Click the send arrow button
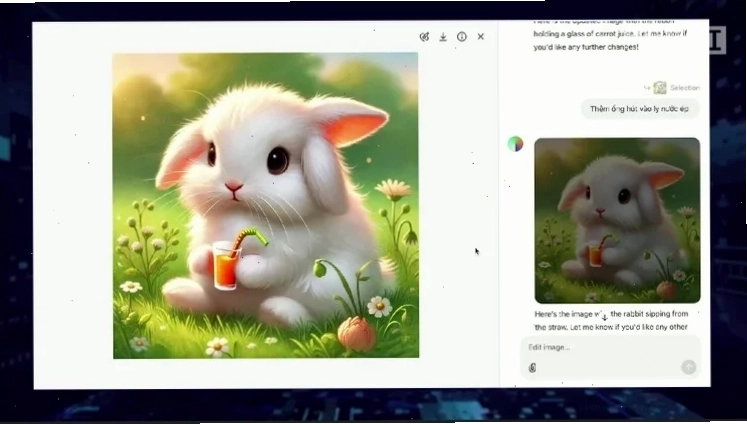The width and height of the screenshot is (747, 424). (x=688, y=367)
